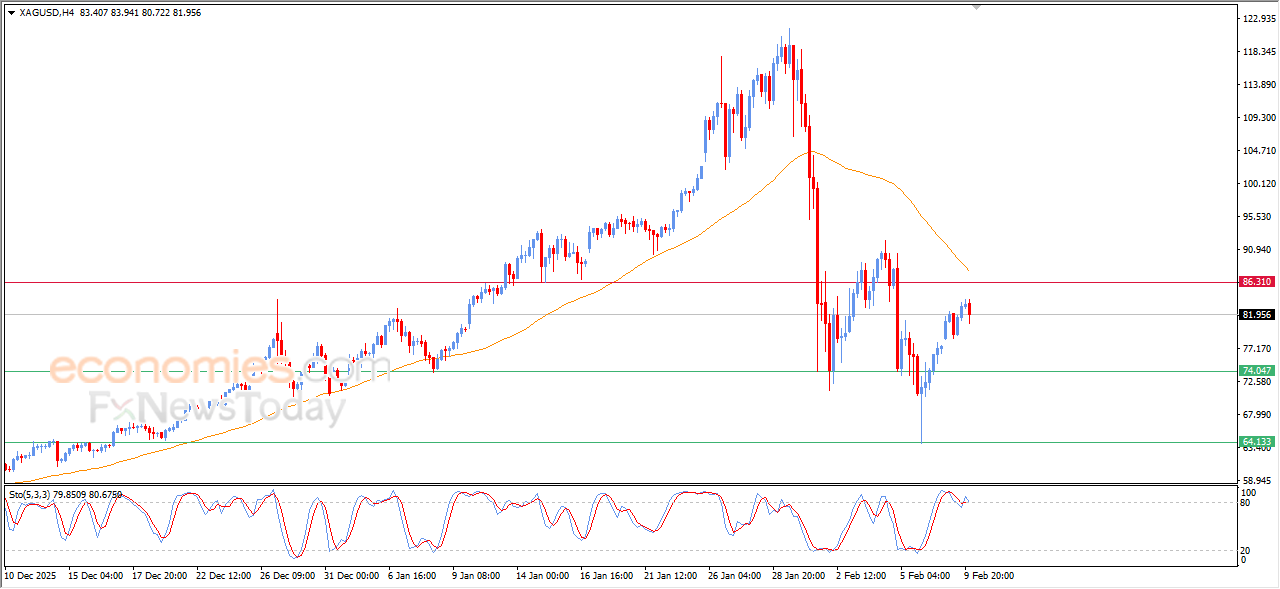Click the FxNewsToday watermark text
This screenshot has width=1280, height=589.
(217, 408)
